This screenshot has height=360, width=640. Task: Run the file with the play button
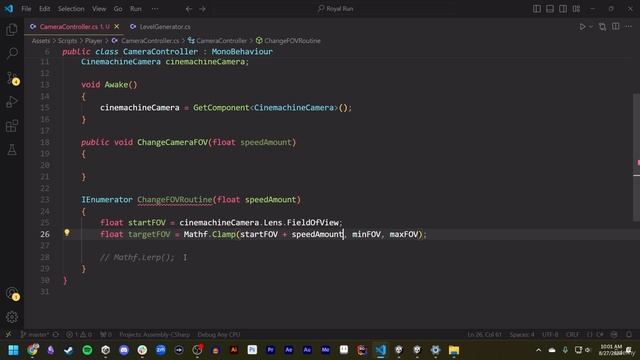point(582,27)
